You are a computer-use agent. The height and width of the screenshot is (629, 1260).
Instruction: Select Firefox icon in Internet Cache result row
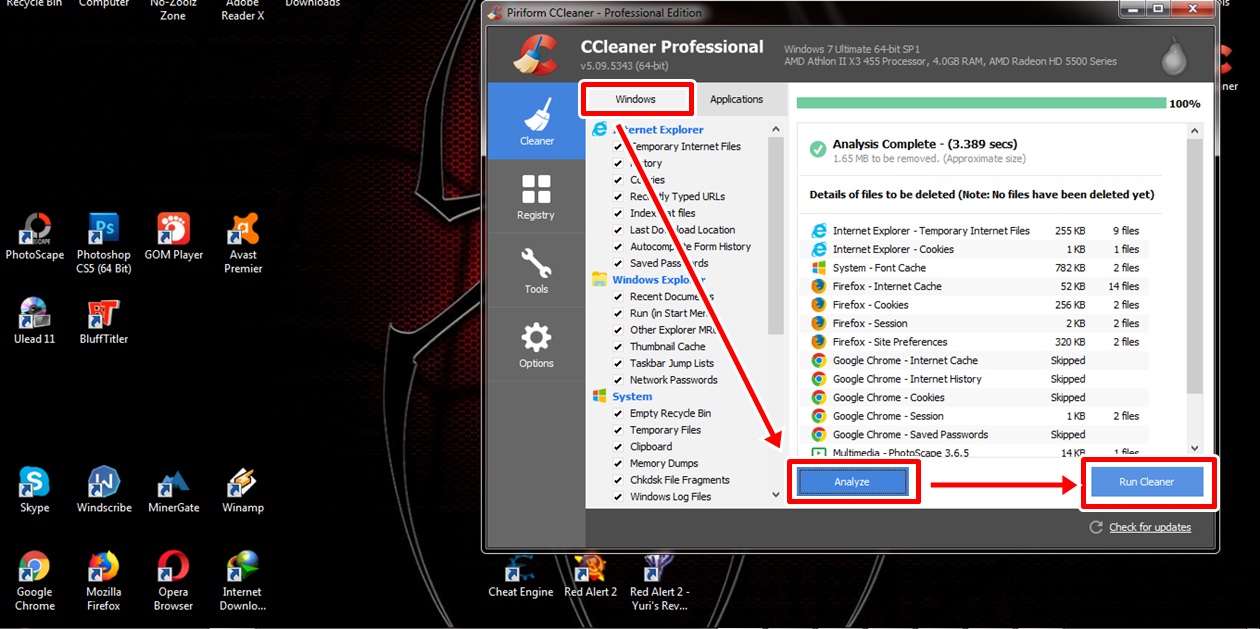(818, 286)
